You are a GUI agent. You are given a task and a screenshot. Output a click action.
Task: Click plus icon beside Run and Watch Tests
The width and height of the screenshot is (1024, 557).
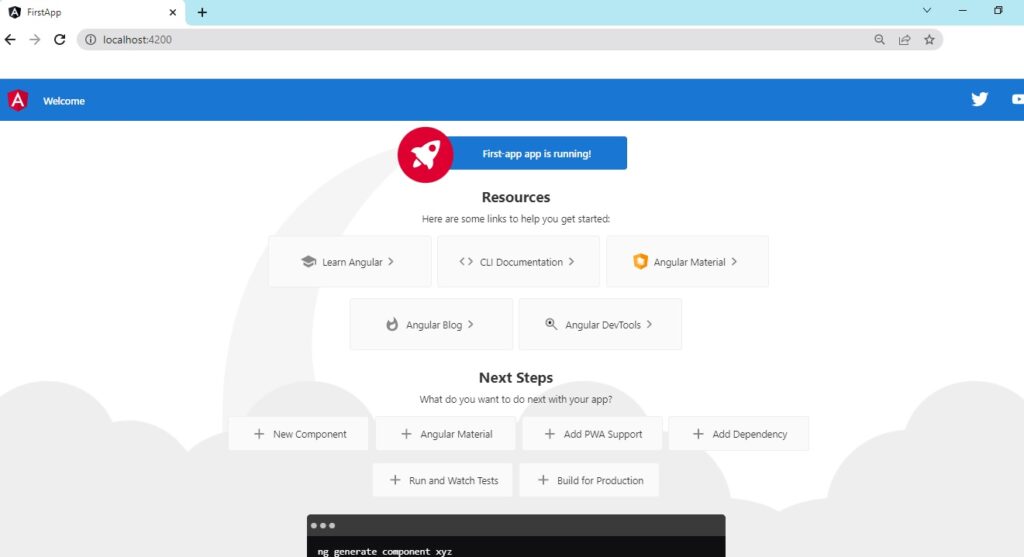coord(395,480)
